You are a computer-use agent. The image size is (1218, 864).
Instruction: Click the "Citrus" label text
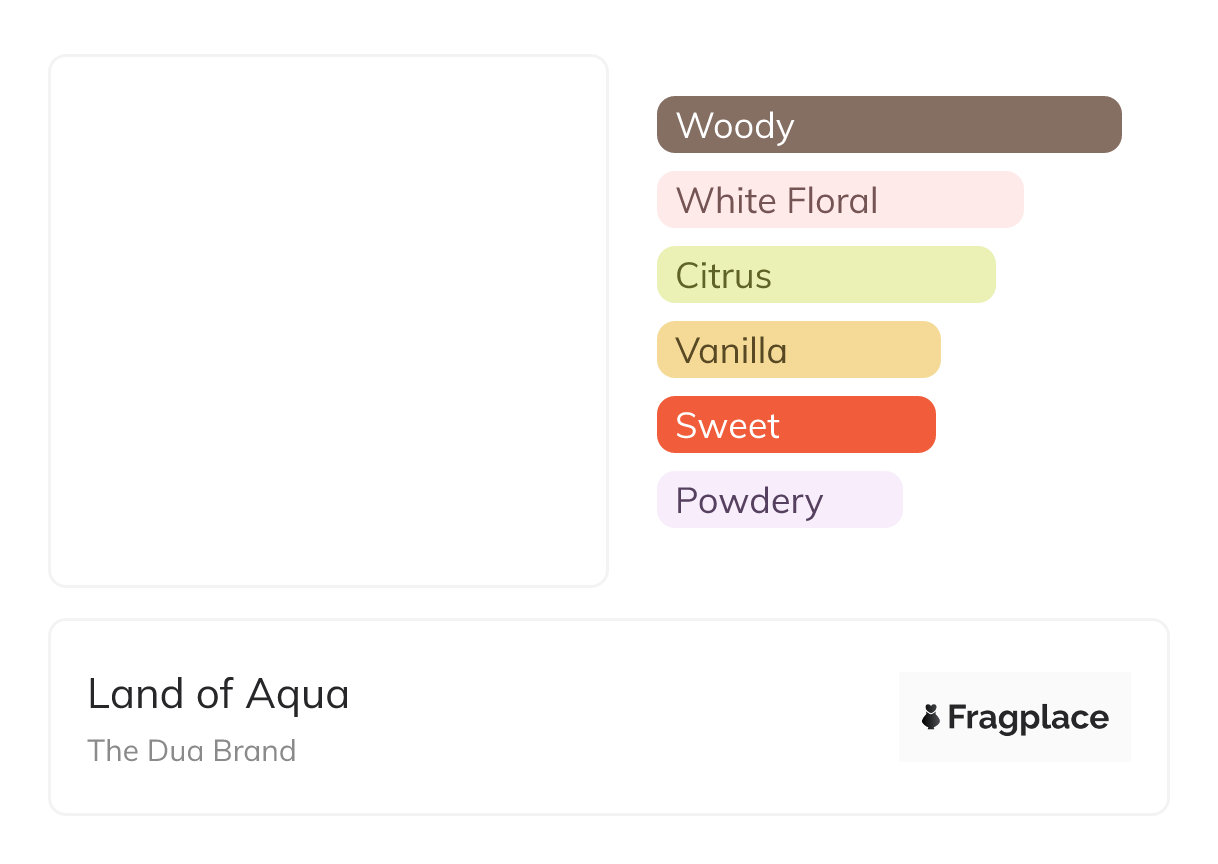[x=723, y=276]
